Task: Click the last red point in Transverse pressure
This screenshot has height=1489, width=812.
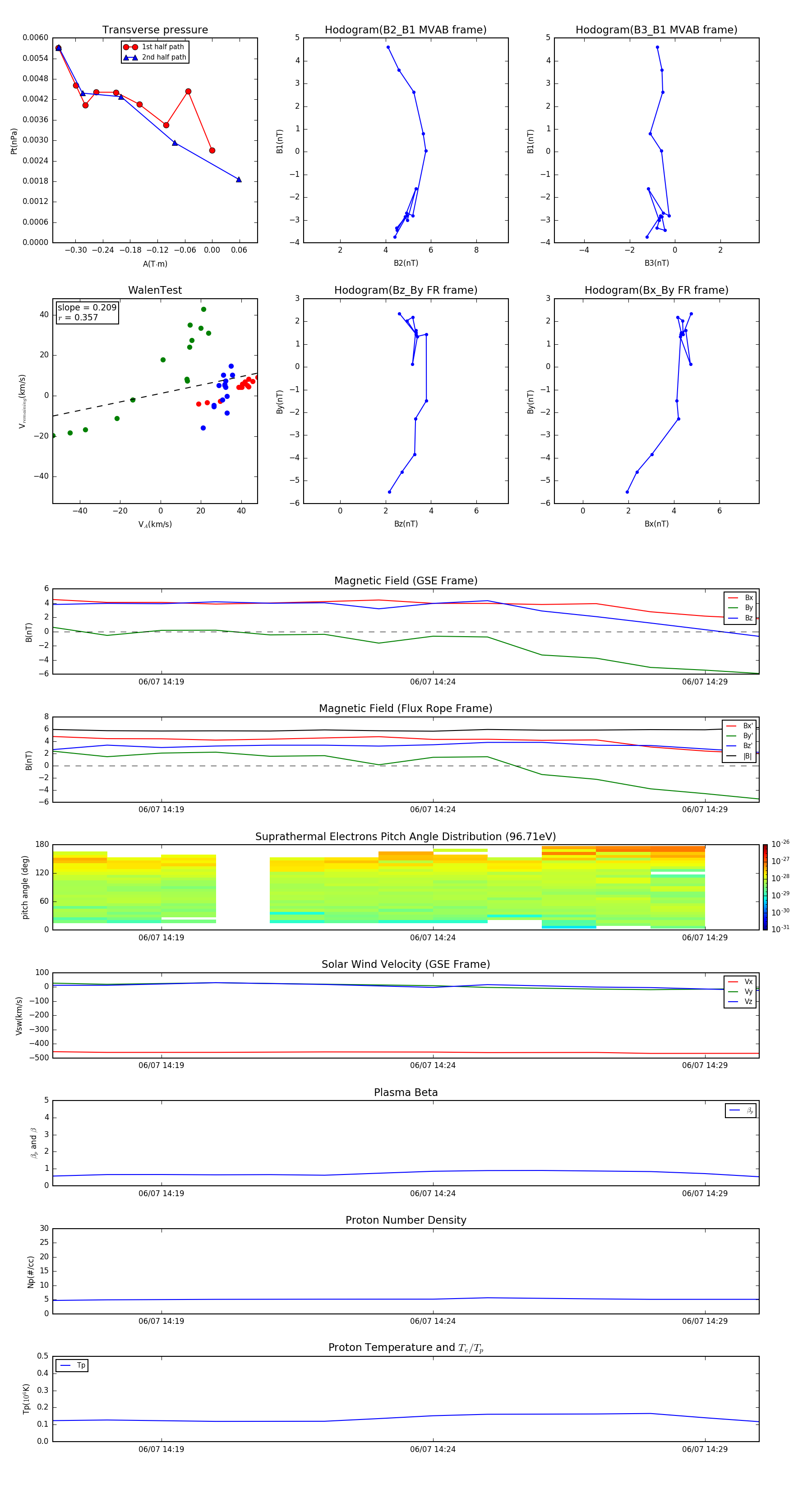Action: 212,150
